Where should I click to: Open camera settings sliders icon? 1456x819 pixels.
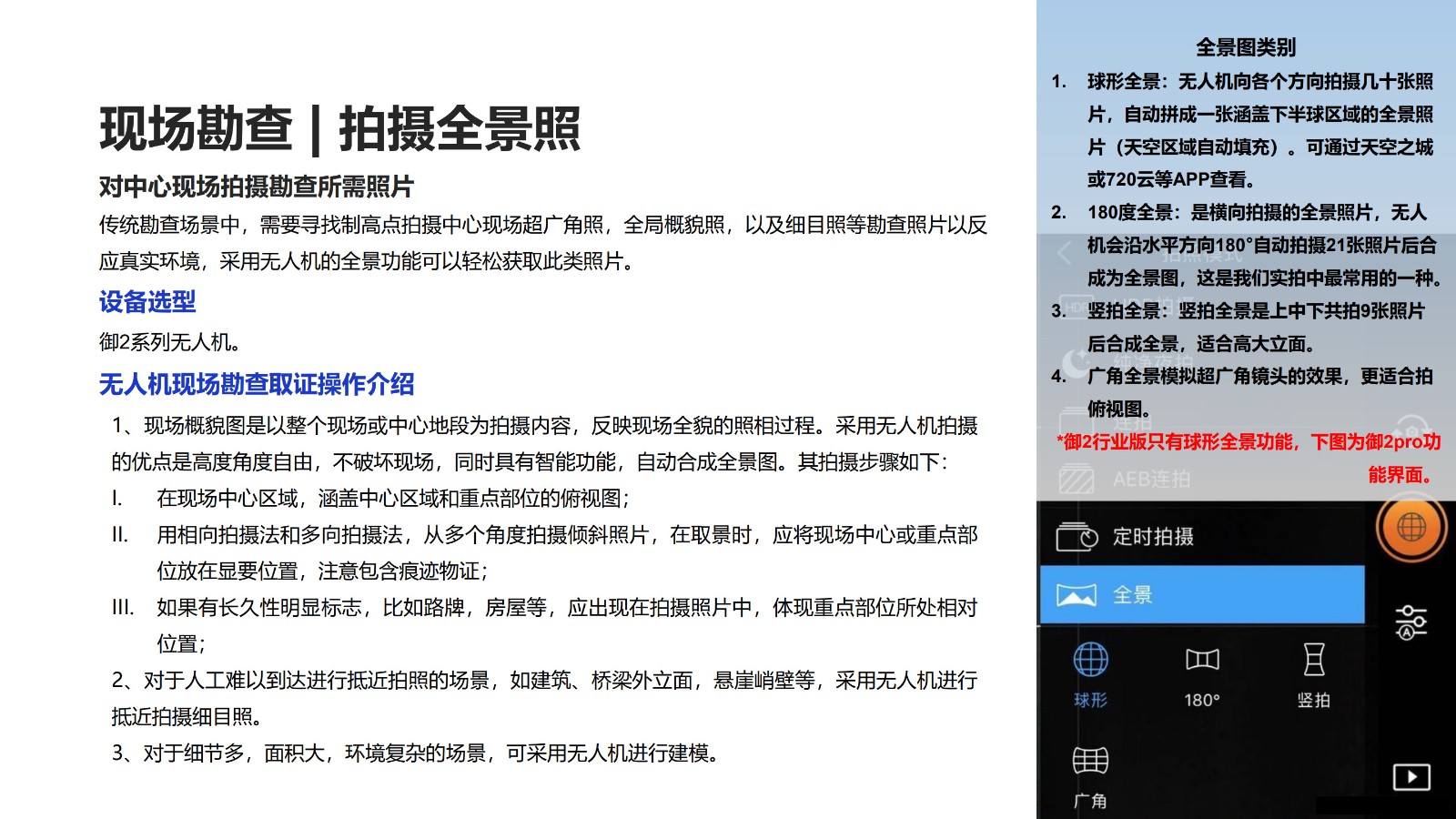[x=1410, y=622]
